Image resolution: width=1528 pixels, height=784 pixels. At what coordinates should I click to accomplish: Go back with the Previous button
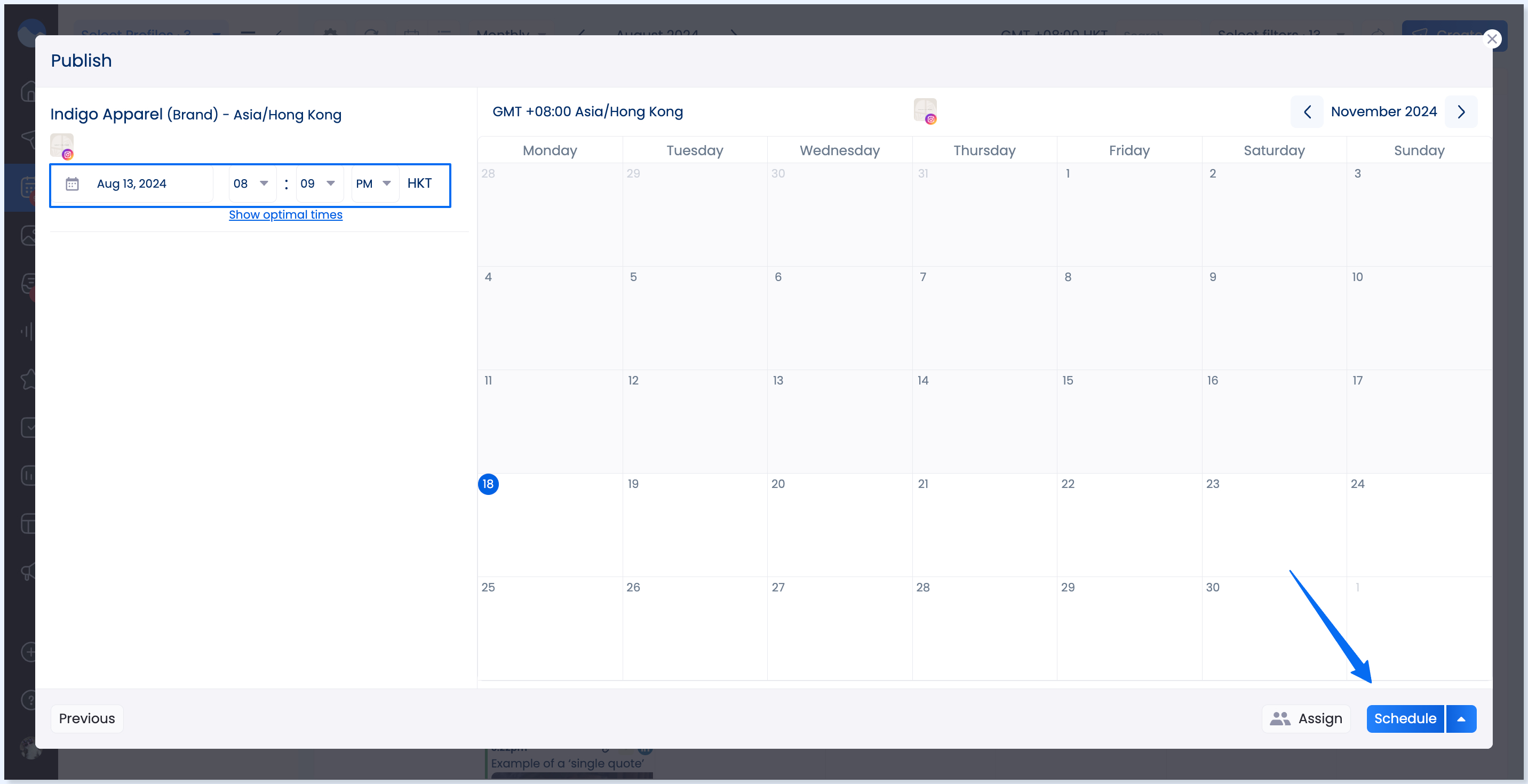(x=86, y=718)
